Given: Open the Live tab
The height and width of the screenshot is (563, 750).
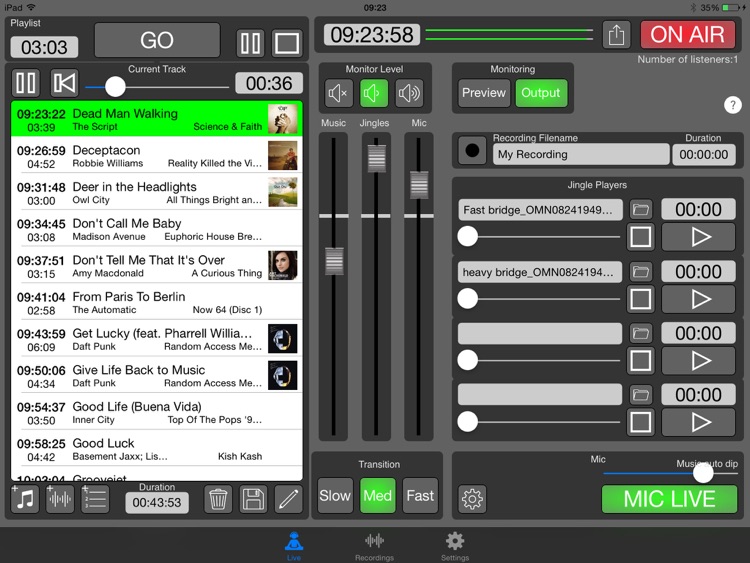Looking at the screenshot, I should [x=294, y=546].
